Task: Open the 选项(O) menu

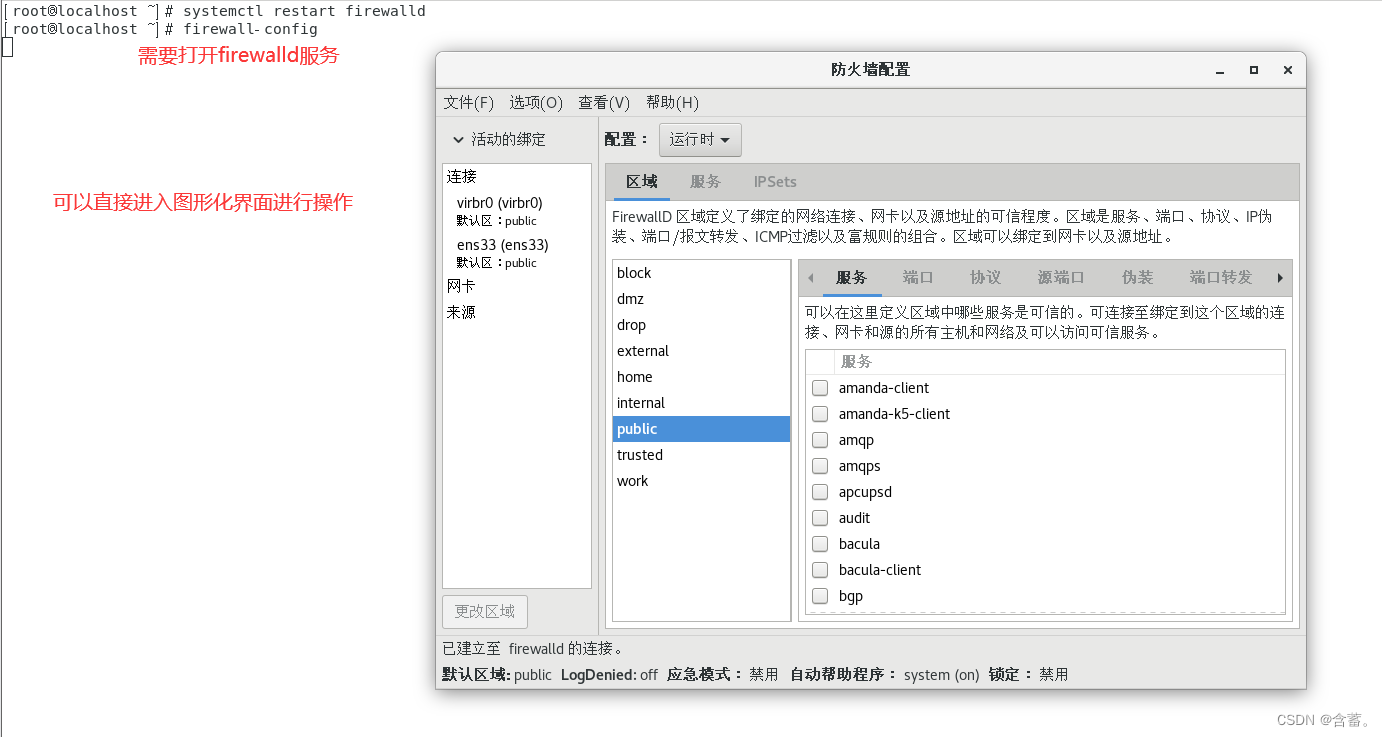Action: [536, 102]
